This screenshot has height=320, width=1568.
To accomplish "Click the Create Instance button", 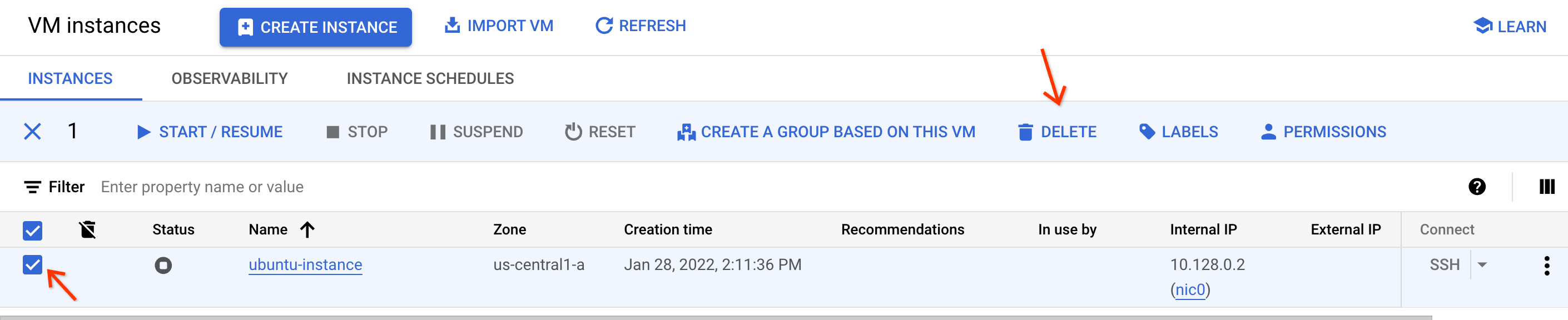I will pyautogui.click(x=315, y=26).
